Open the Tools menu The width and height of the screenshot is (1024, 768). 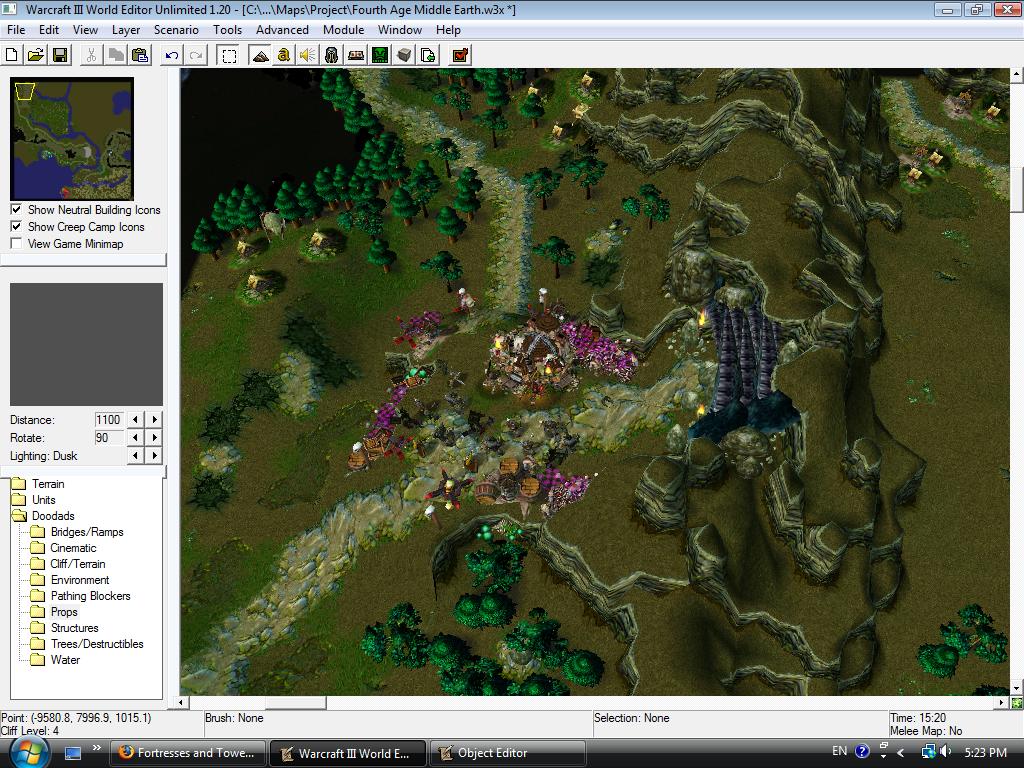tap(227, 30)
